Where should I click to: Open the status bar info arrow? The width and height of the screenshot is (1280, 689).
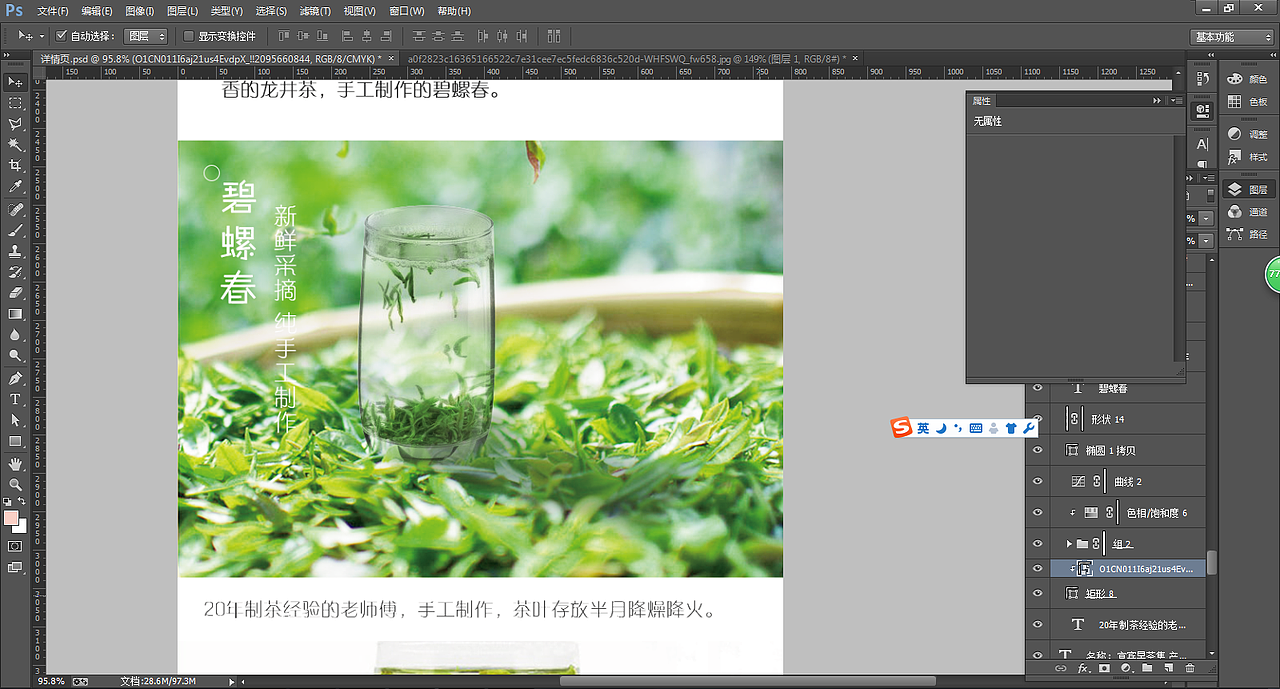[232, 681]
